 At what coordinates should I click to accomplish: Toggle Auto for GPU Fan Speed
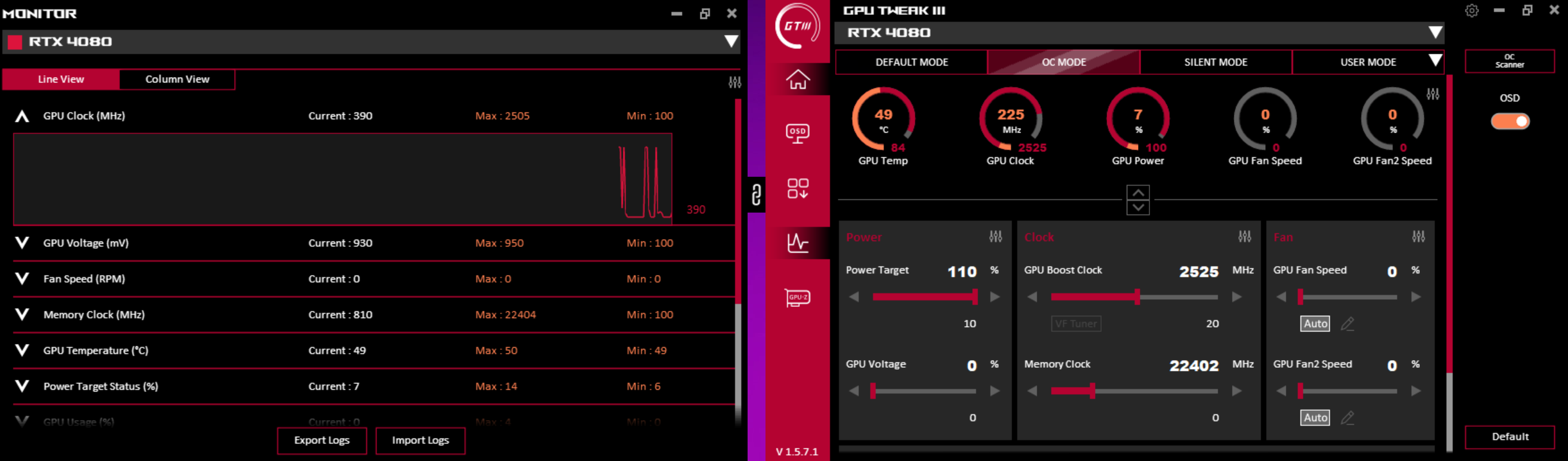coord(1315,324)
